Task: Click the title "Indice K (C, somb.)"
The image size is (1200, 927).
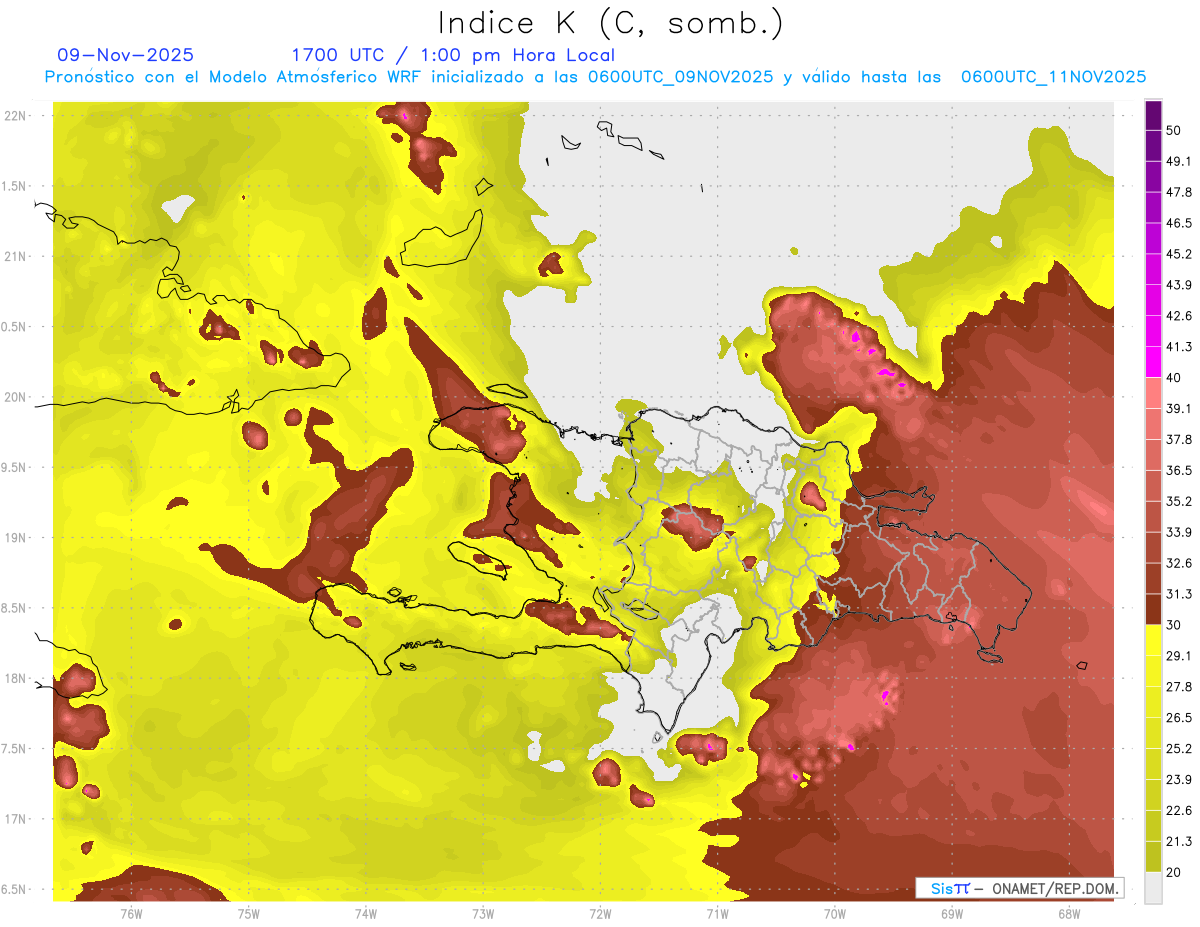Action: (610, 24)
